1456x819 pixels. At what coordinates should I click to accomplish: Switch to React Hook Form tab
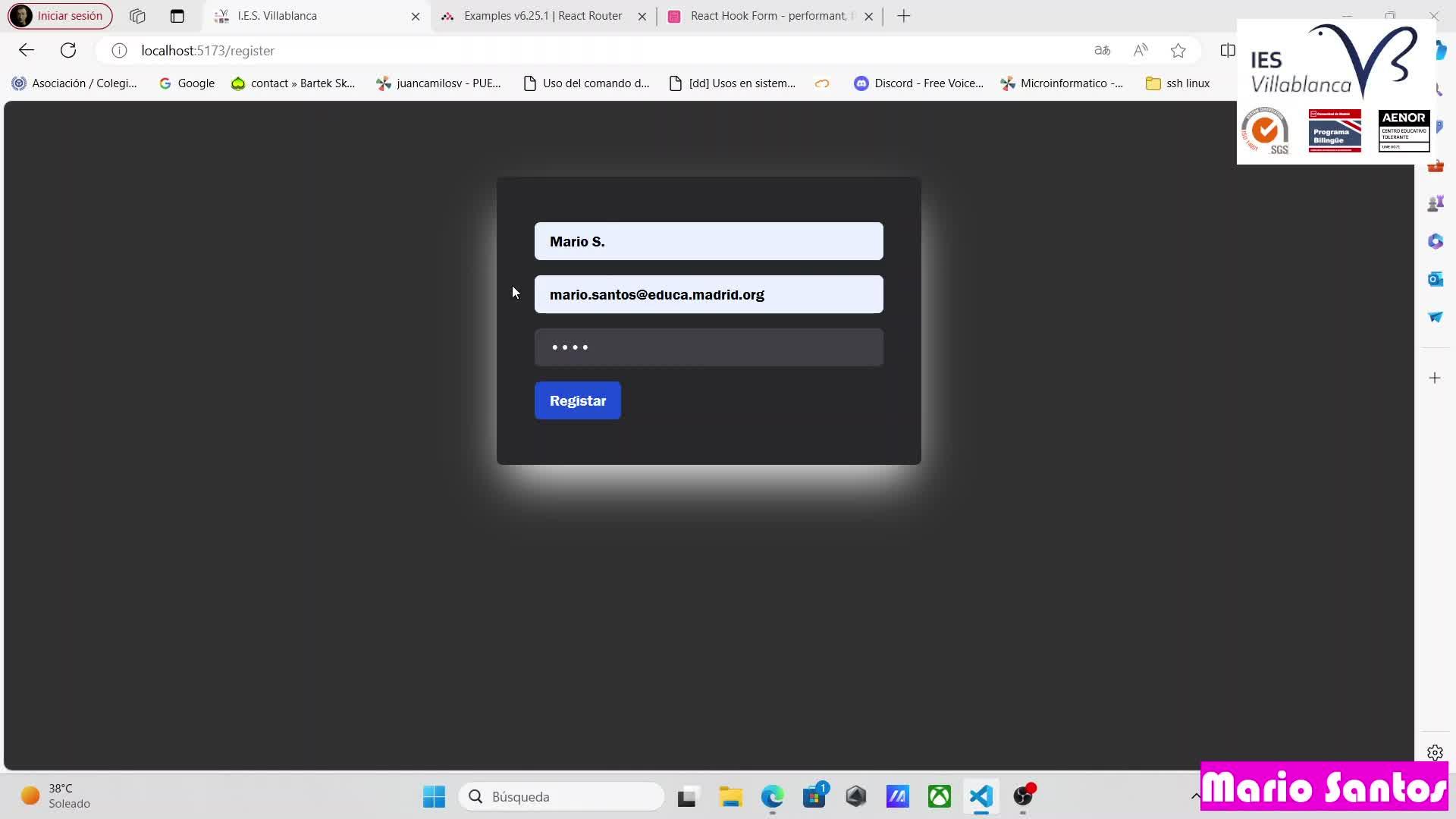pos(767,16)
